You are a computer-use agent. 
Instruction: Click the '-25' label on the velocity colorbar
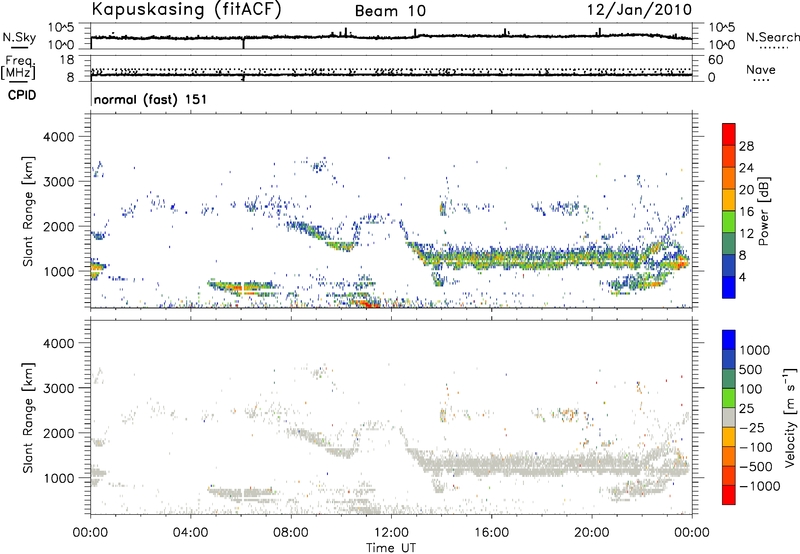click(x=752, y=427)
